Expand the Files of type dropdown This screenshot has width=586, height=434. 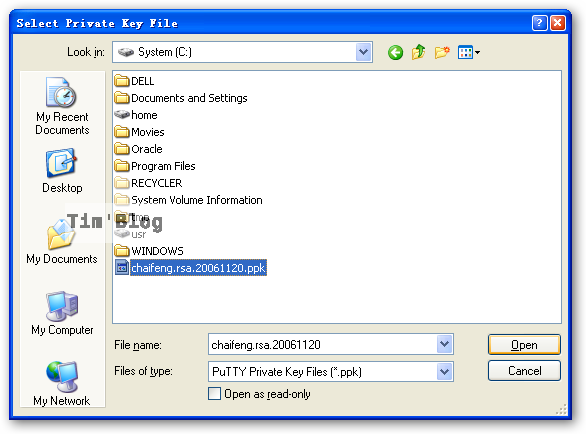click(444, 372)
